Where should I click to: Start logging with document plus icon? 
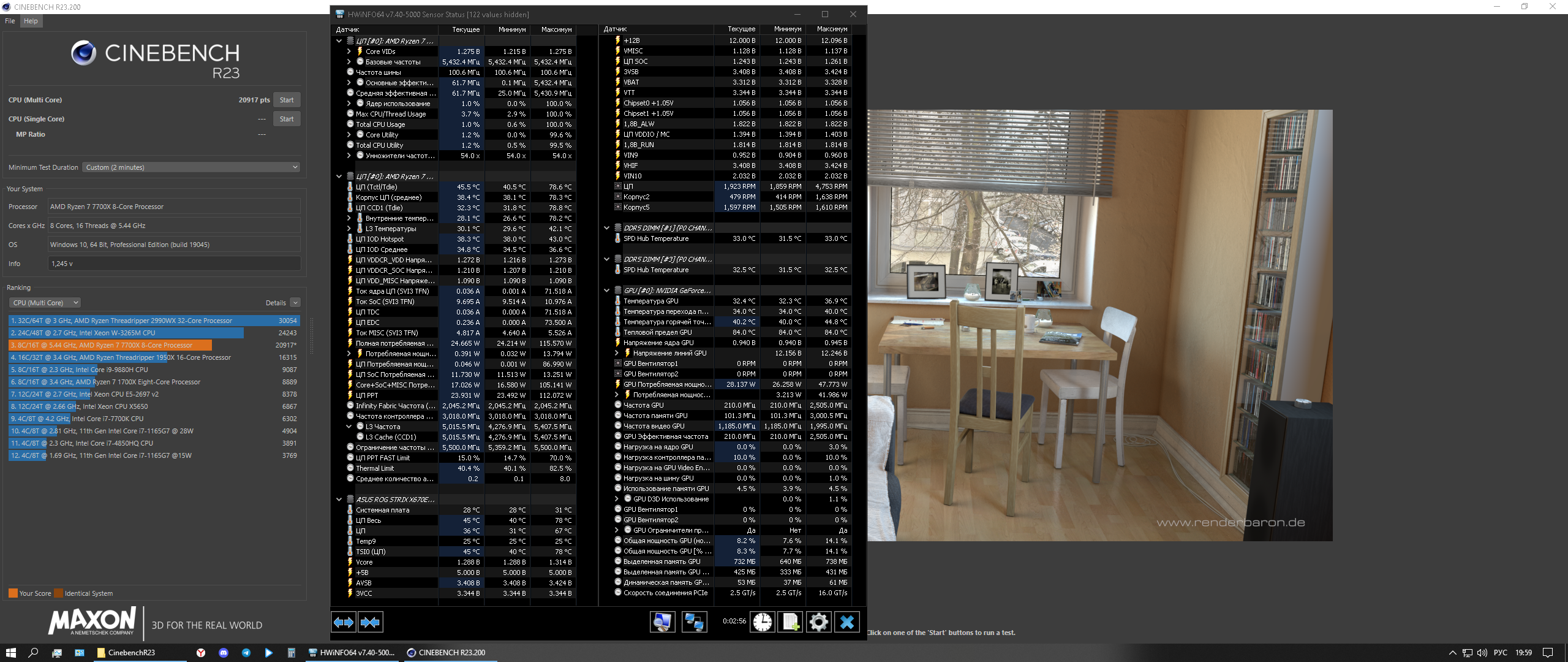click(x=791, y=623)
